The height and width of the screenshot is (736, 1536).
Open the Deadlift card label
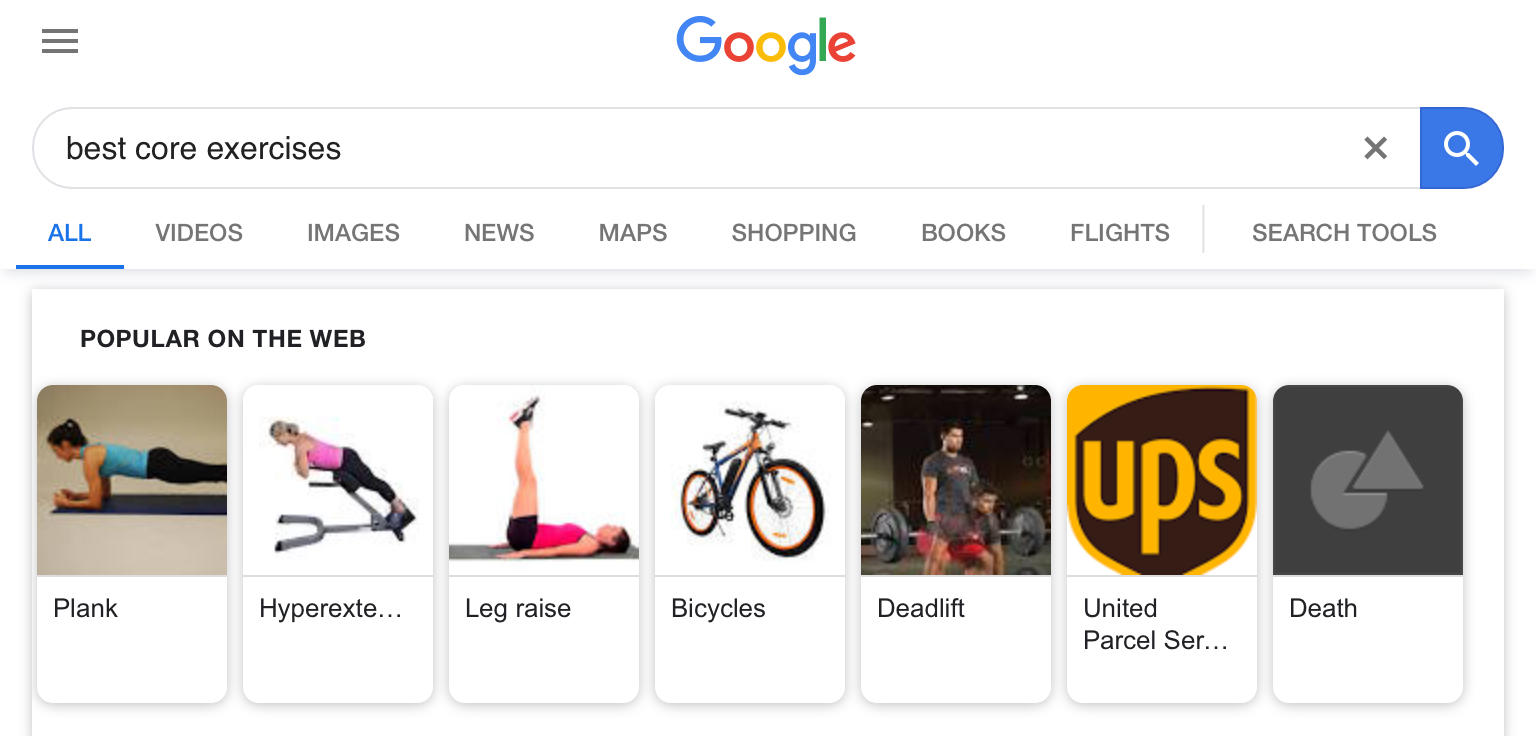pyautogui.click(x=921, y=608)
